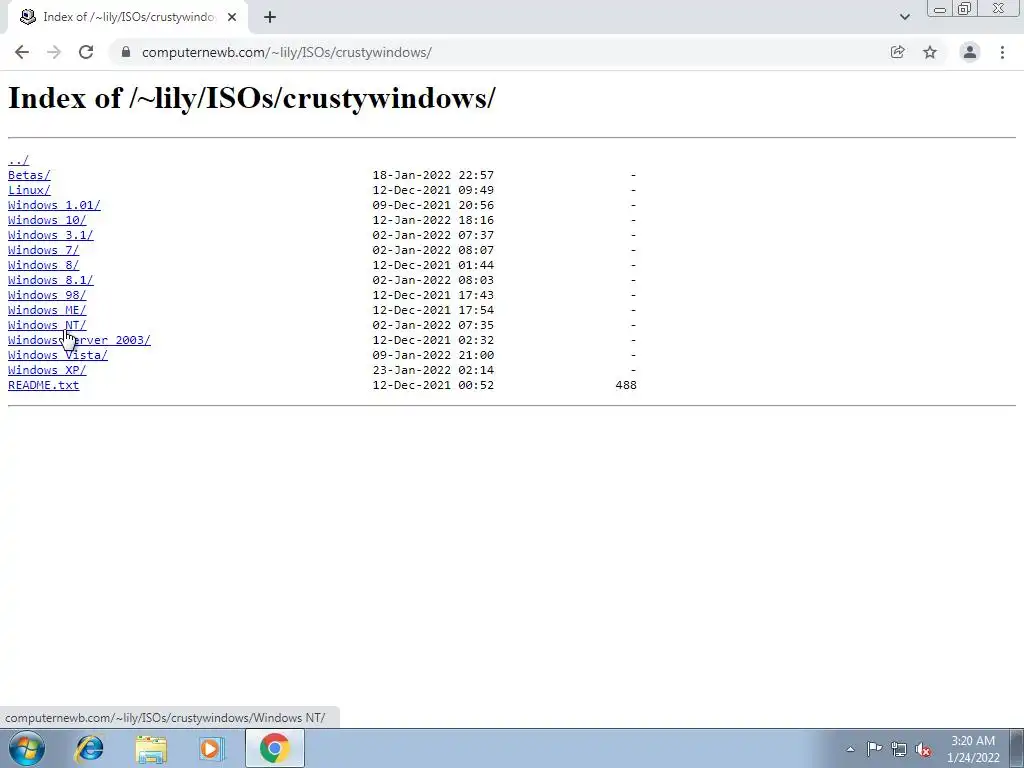Bookmark this page with the star icon
Viewport: 1024px width, 768px height.
coord(930,52)
